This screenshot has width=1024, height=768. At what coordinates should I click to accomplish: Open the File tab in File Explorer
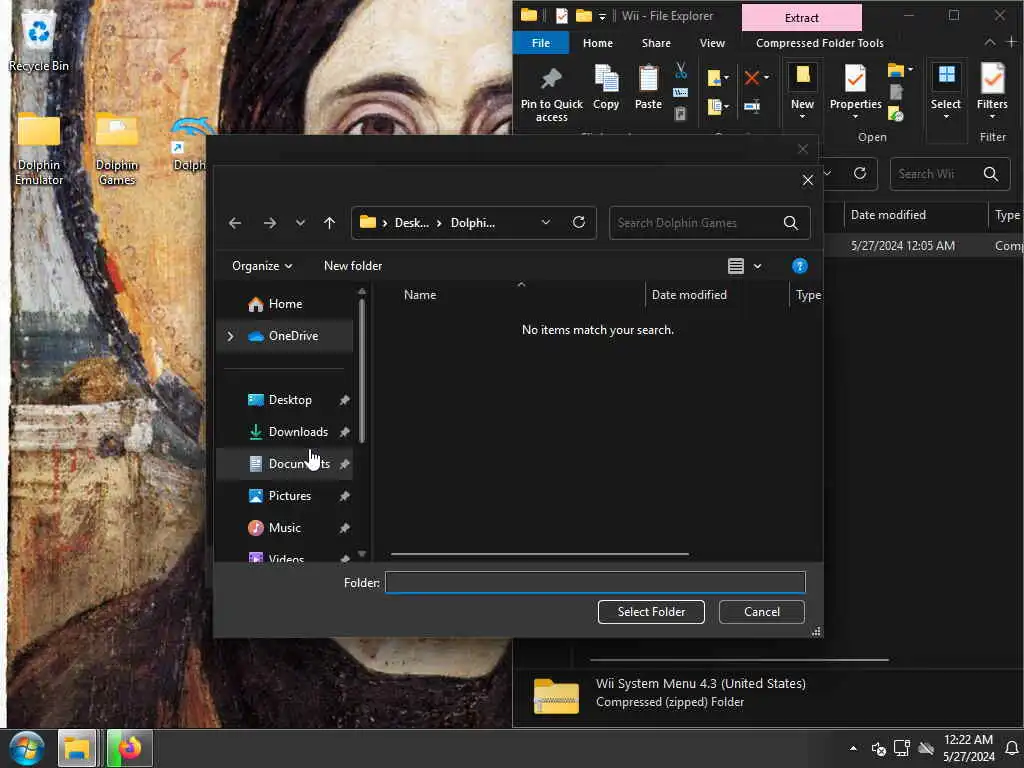[541, 43]
